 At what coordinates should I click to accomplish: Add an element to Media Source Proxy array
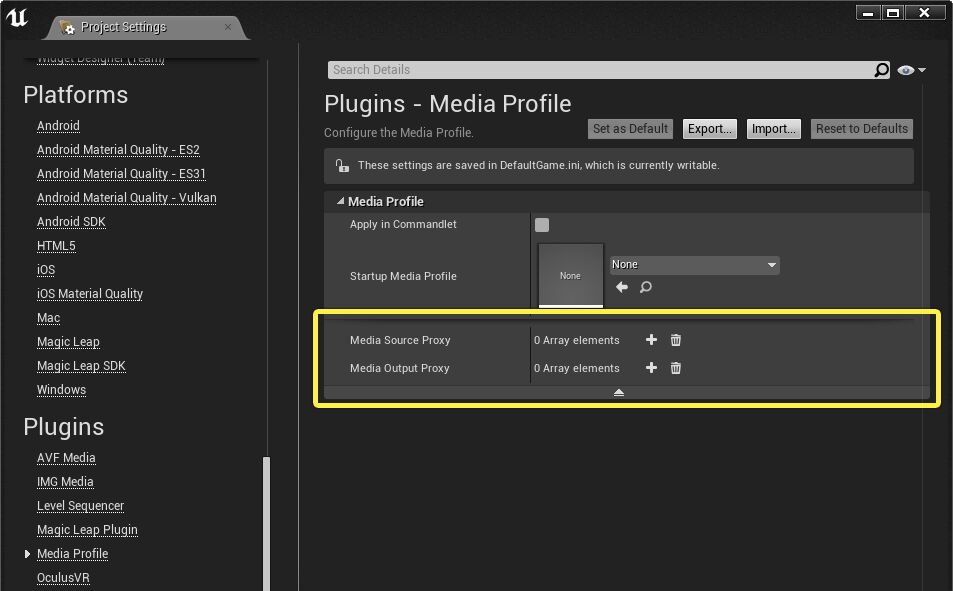tap(651, 340)
